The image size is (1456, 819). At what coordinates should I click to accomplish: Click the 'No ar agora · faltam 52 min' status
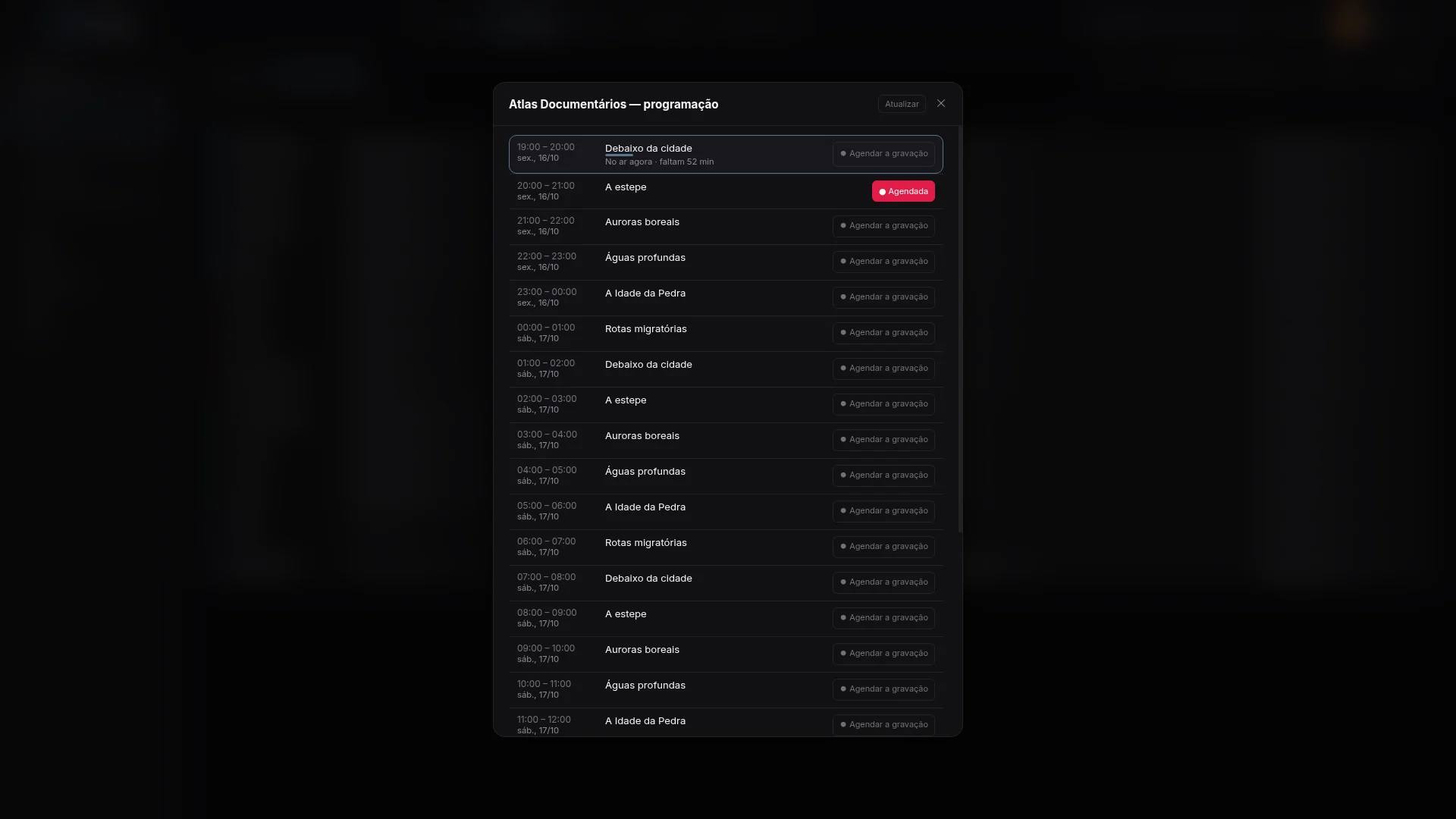tap(659, 162)
